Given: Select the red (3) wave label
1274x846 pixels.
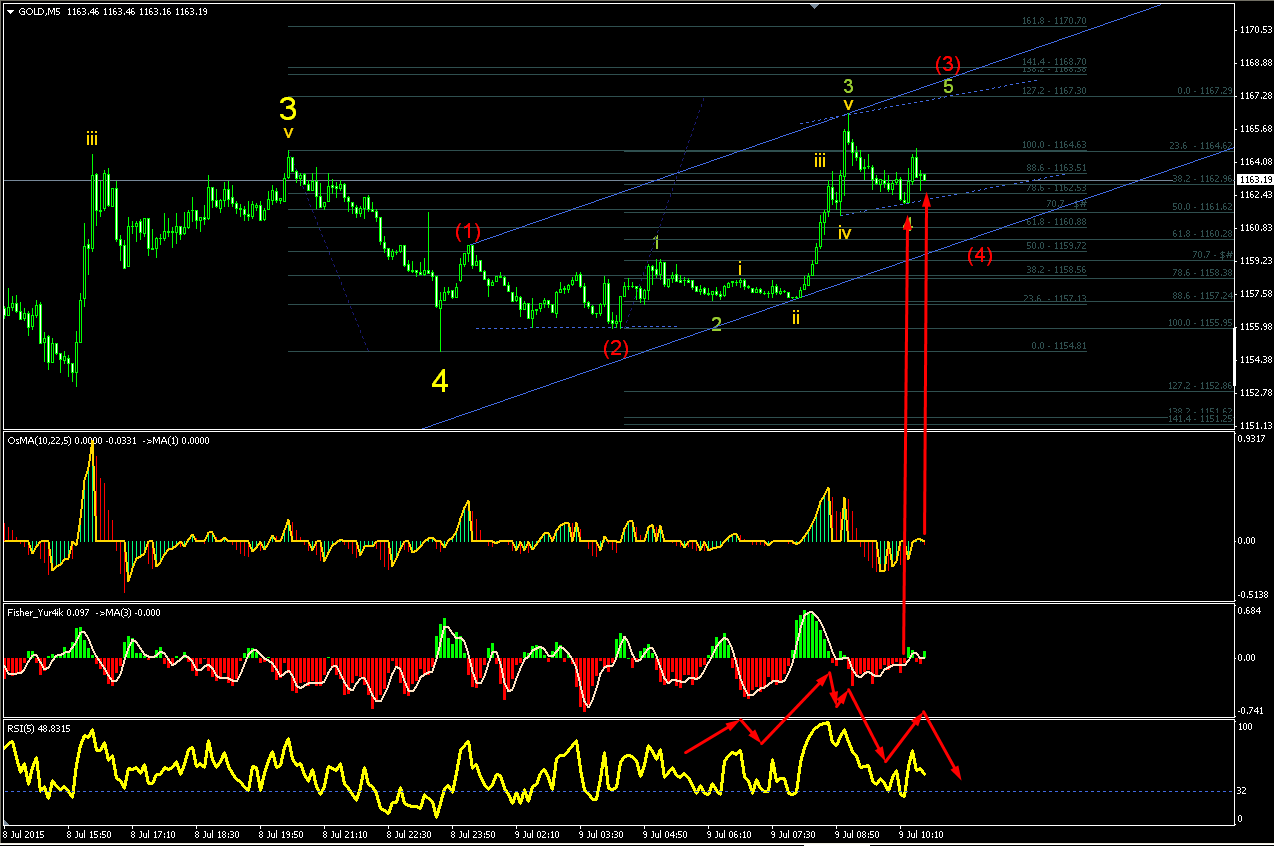Looking at the screenshot, I should [948, 65].
